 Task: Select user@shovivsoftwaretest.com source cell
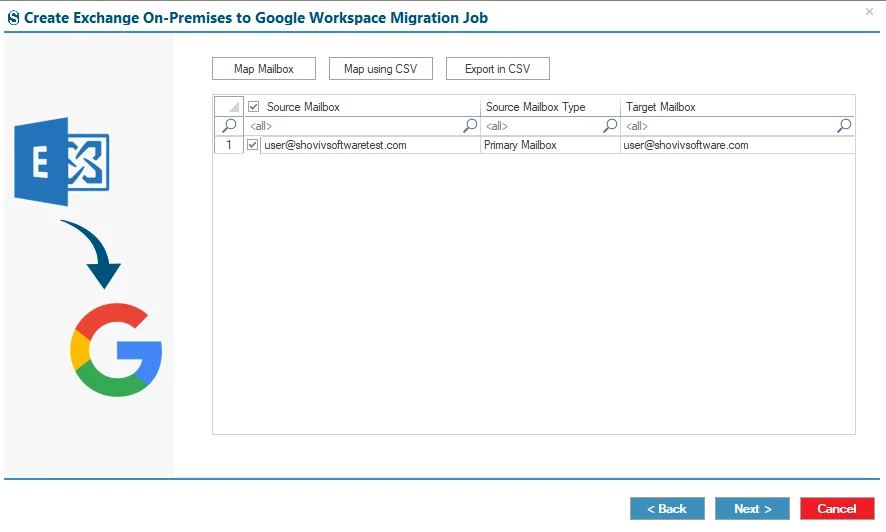pyautogui.click(x=370, y=145)
